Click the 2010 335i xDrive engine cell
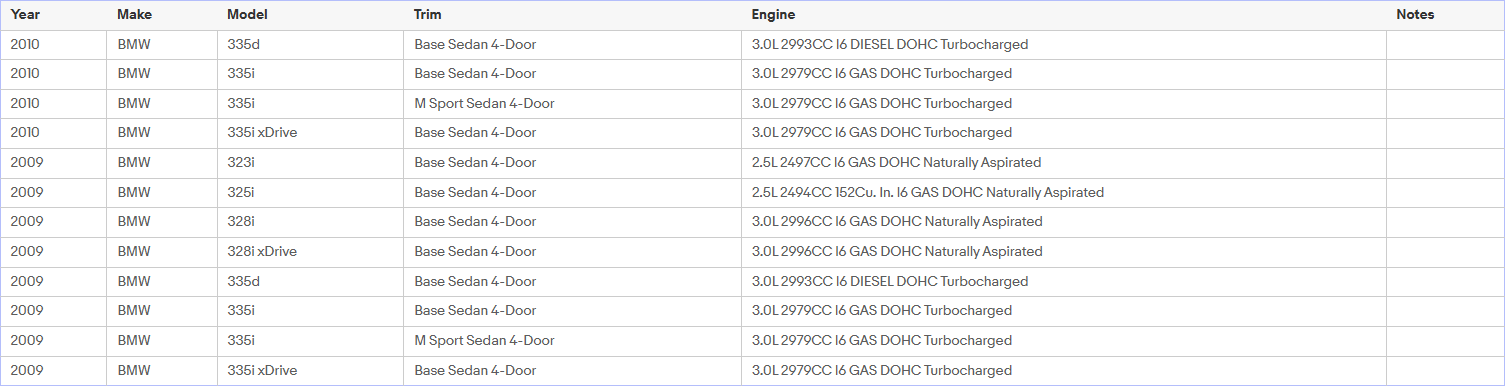The height and width of the screenshot is (386, 1505). click(1063, 132)
